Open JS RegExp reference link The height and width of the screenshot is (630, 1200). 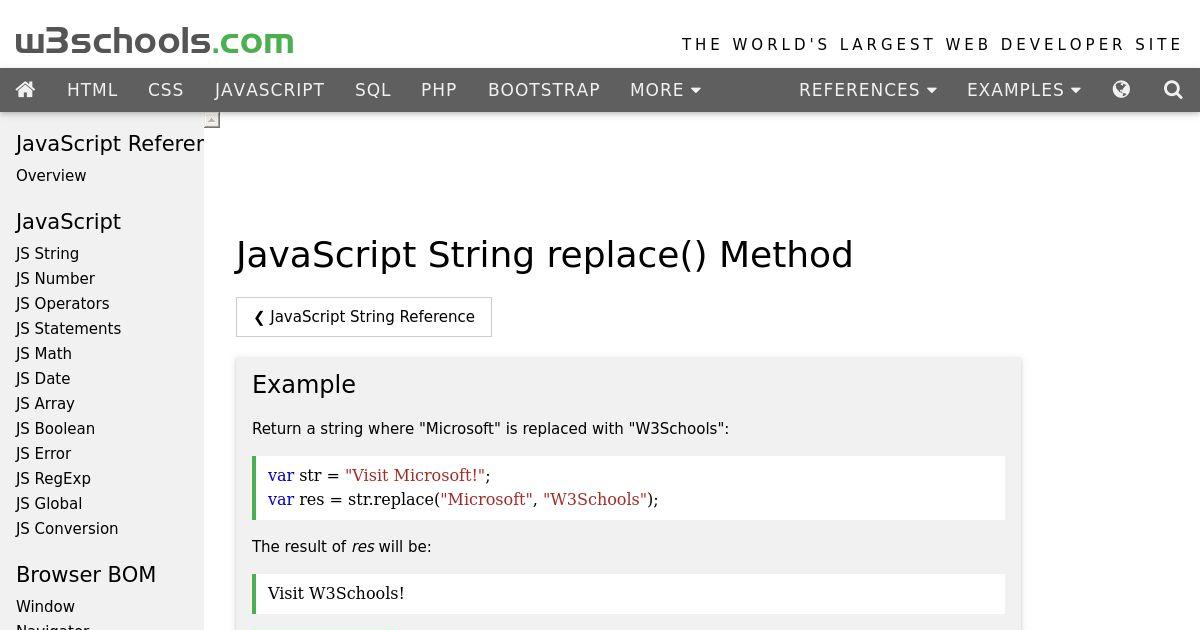coord(53,479)
